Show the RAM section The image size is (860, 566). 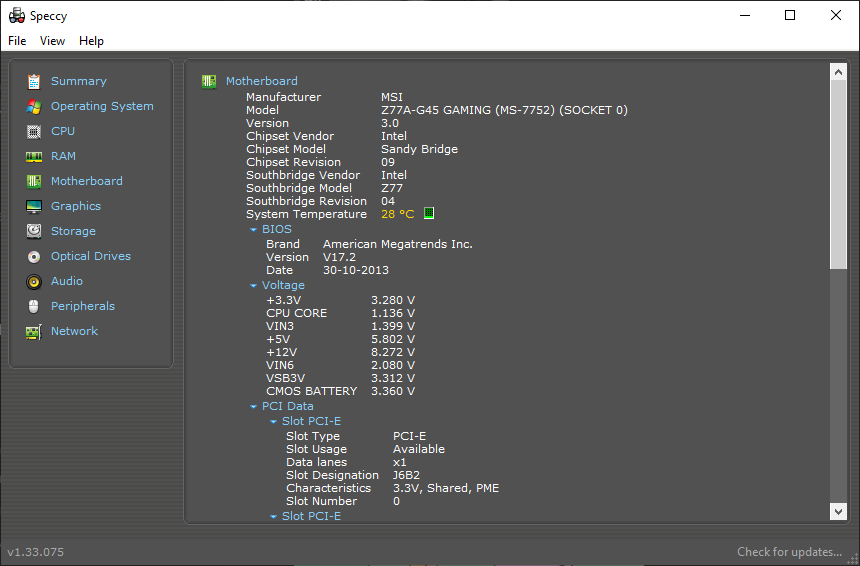tap(63, 156)
